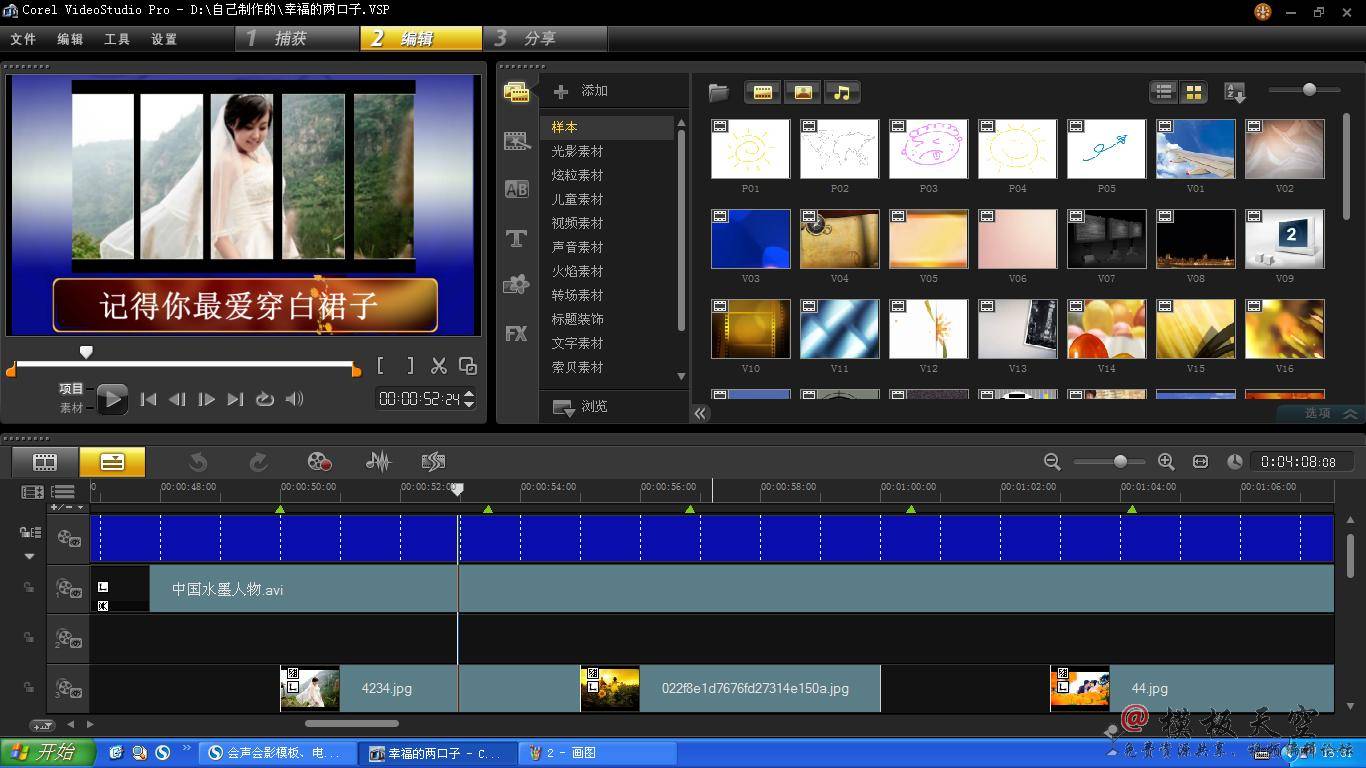Open the Filter FX library
This screenshot has width=1366, height=768.
point(516,334)
